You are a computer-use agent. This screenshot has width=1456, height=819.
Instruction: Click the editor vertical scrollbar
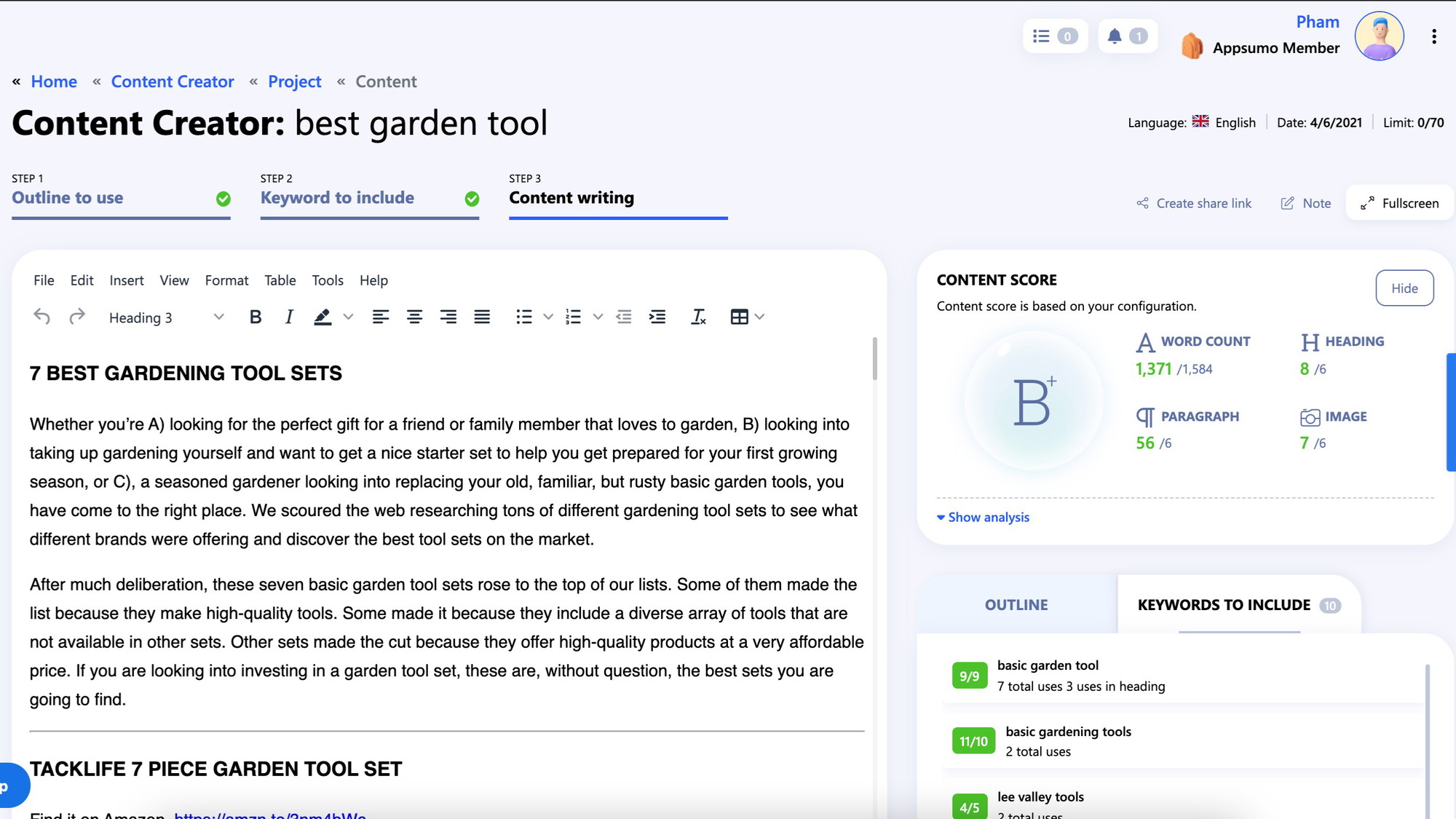874,358
